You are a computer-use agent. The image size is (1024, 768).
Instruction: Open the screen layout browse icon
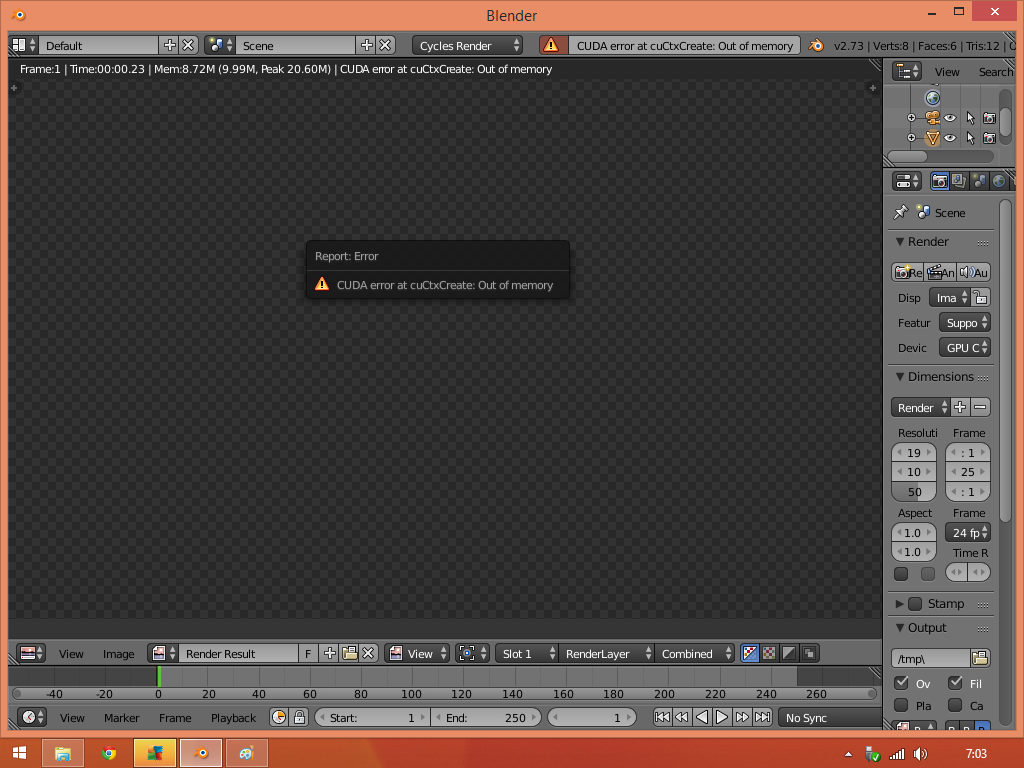coord(24,45)
